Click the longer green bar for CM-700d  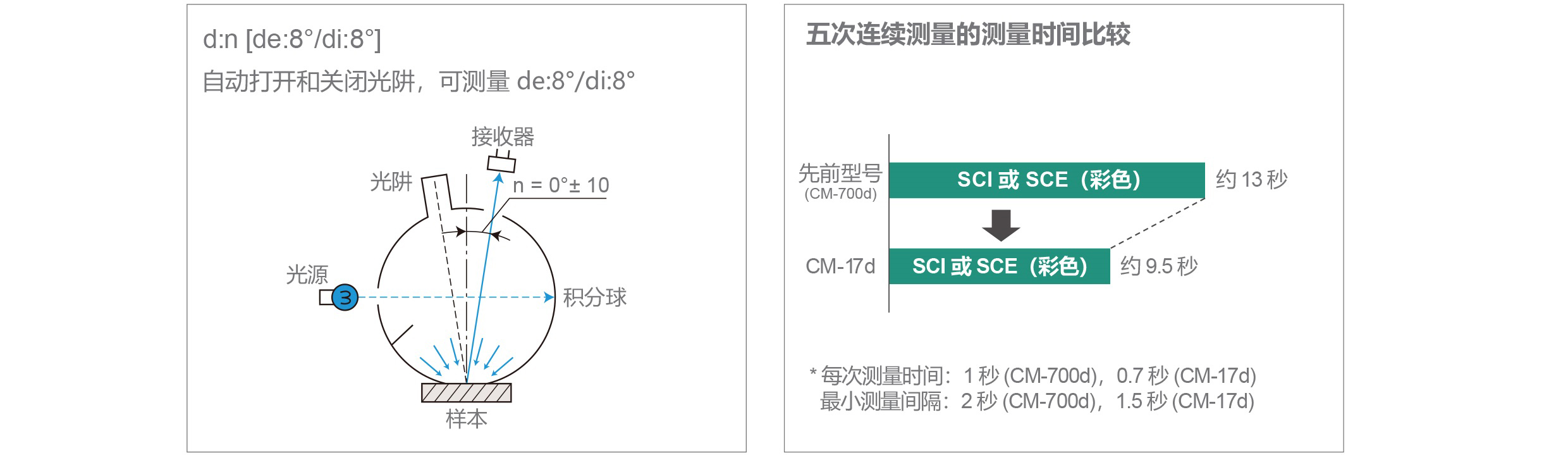coord(1046,180)
